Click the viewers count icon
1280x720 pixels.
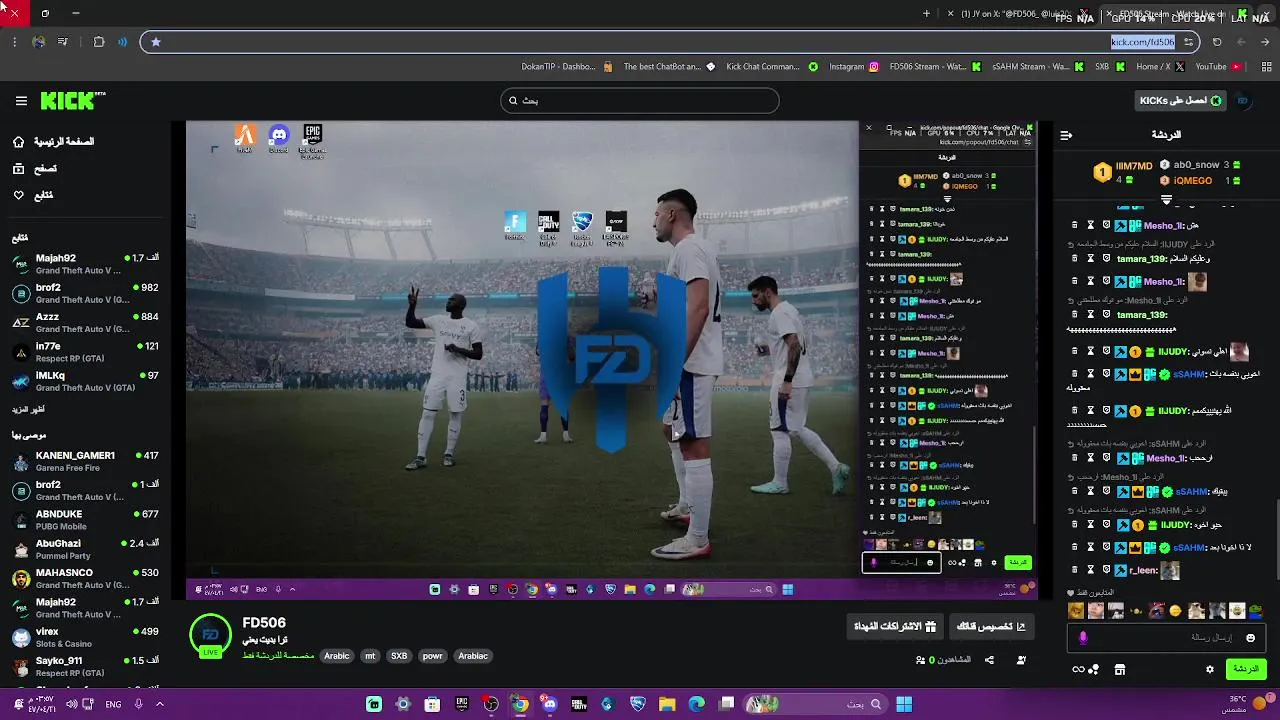920,660
